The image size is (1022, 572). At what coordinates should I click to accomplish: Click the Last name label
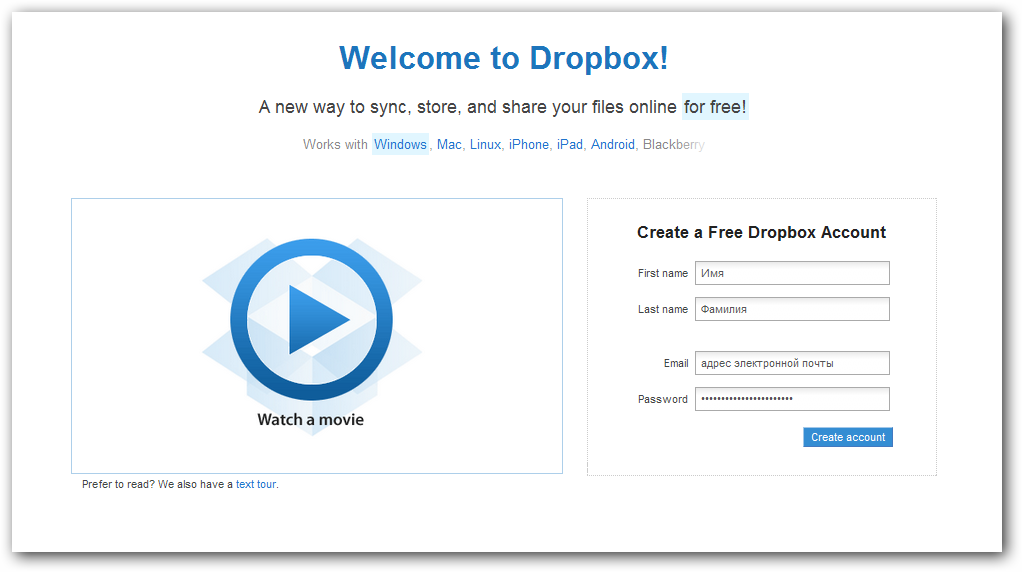[663, 309]
